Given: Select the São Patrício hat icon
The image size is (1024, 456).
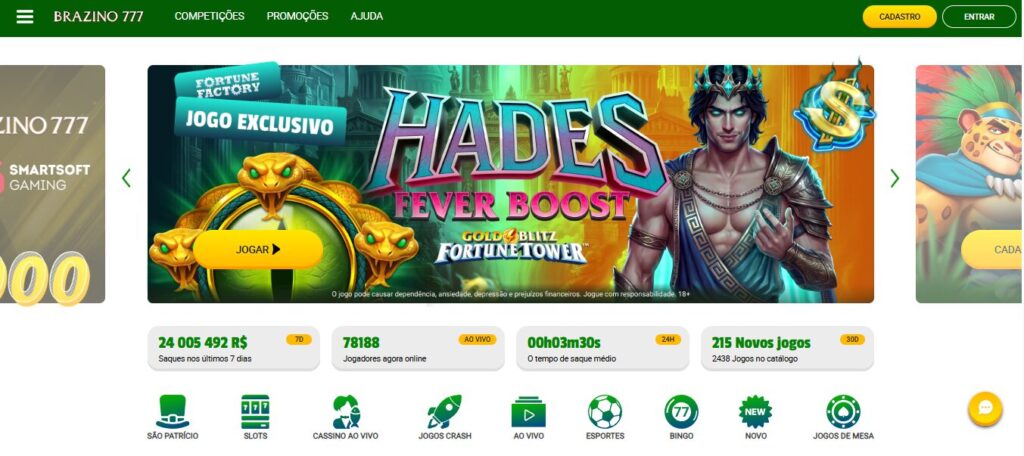Looking at the screenshot, I should pyautogui.click(x=172, y=412).
